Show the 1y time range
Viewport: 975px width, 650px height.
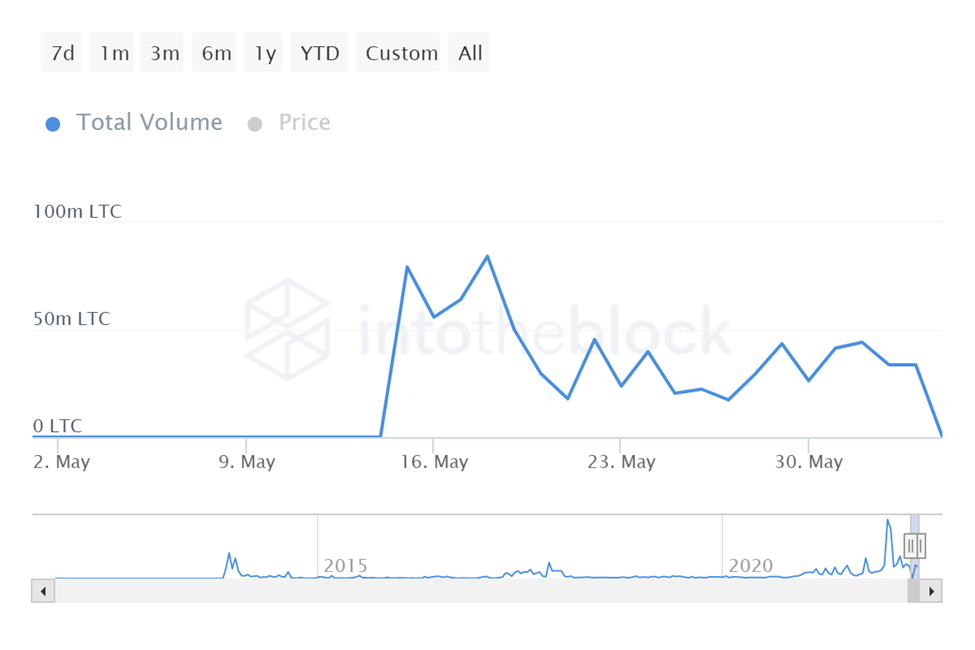tap(265, 53)
